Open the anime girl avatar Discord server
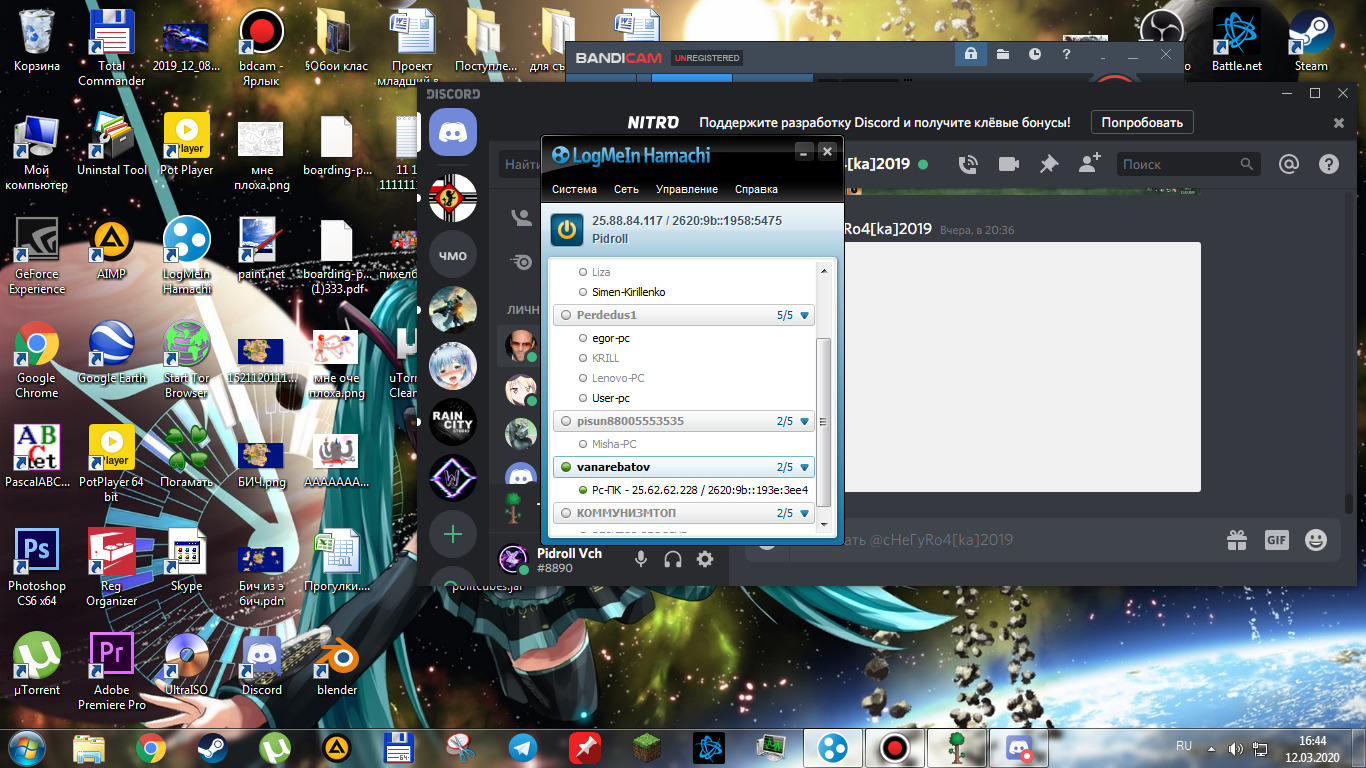 [453, 366]
